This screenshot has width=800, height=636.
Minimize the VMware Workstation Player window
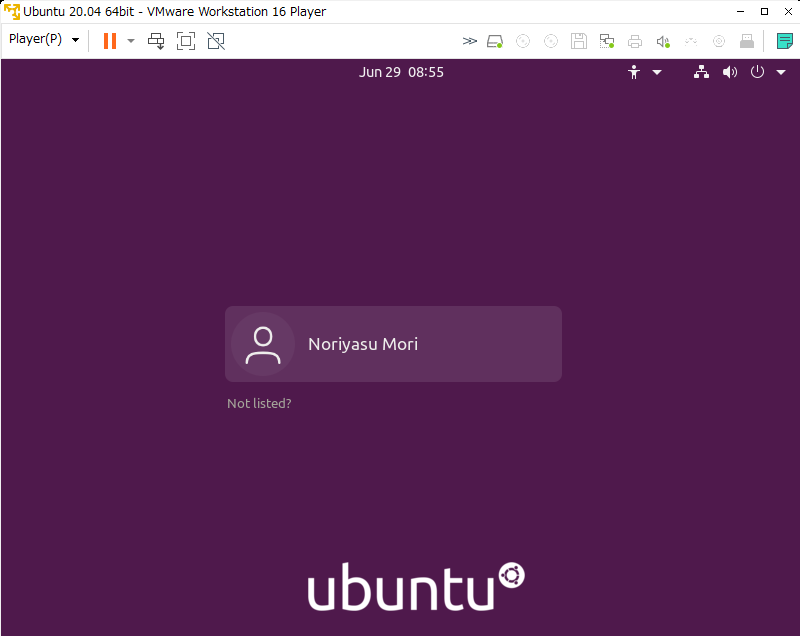pyautogui.click(x=740, y=11)
